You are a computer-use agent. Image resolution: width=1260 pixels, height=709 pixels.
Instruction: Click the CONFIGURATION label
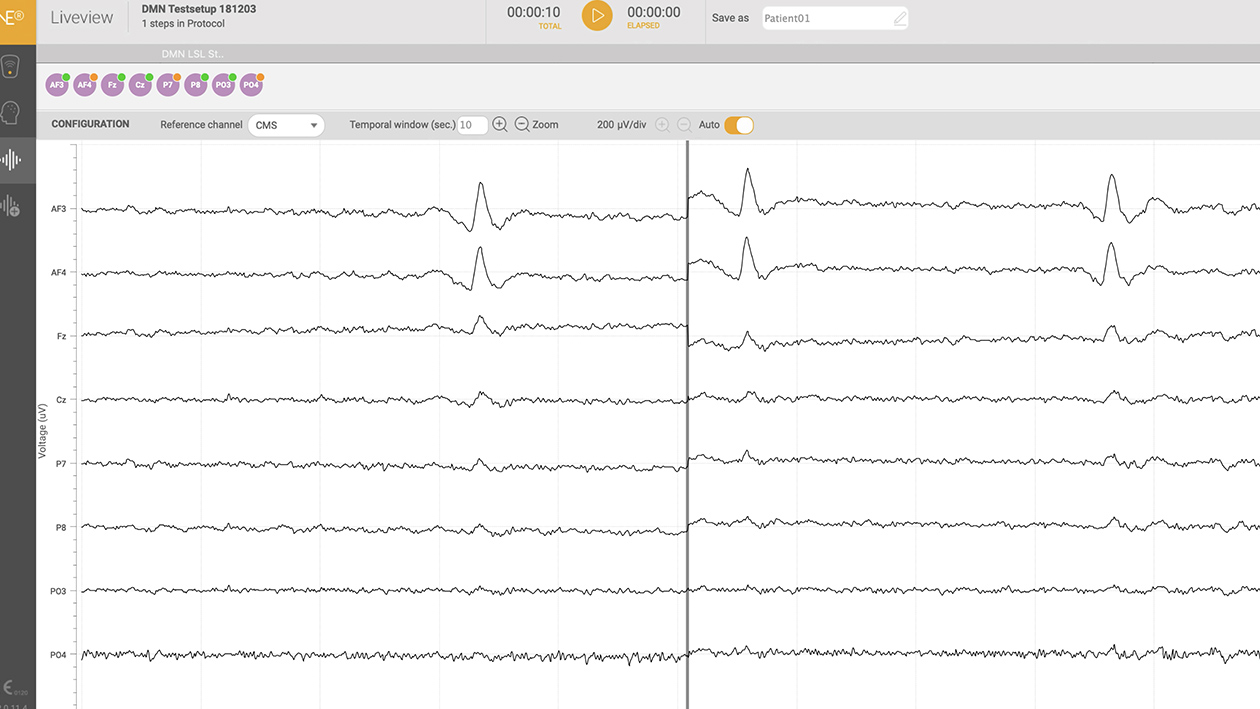click(90, 125)
